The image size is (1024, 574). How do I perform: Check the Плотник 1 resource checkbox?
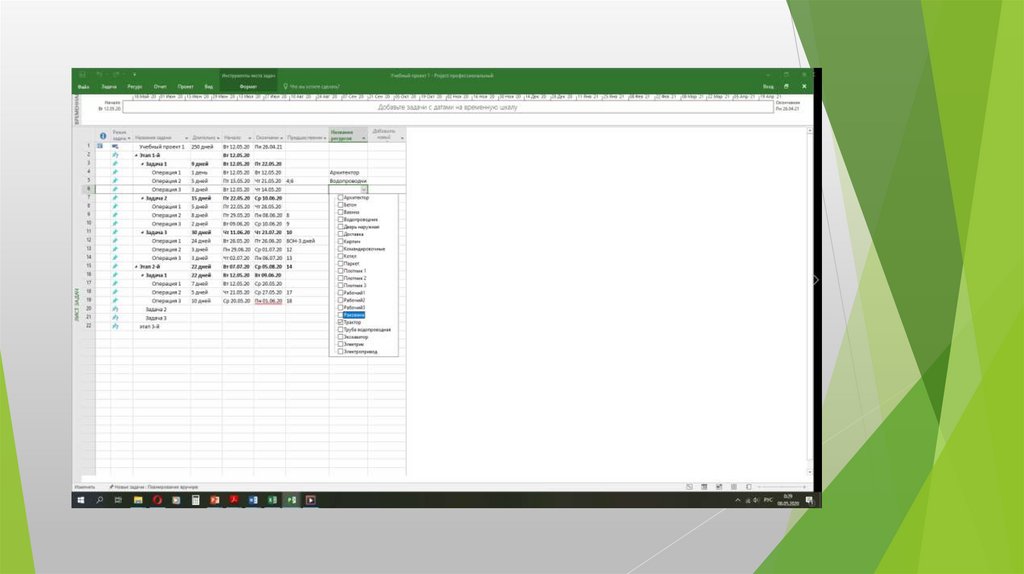click(340, 270)
